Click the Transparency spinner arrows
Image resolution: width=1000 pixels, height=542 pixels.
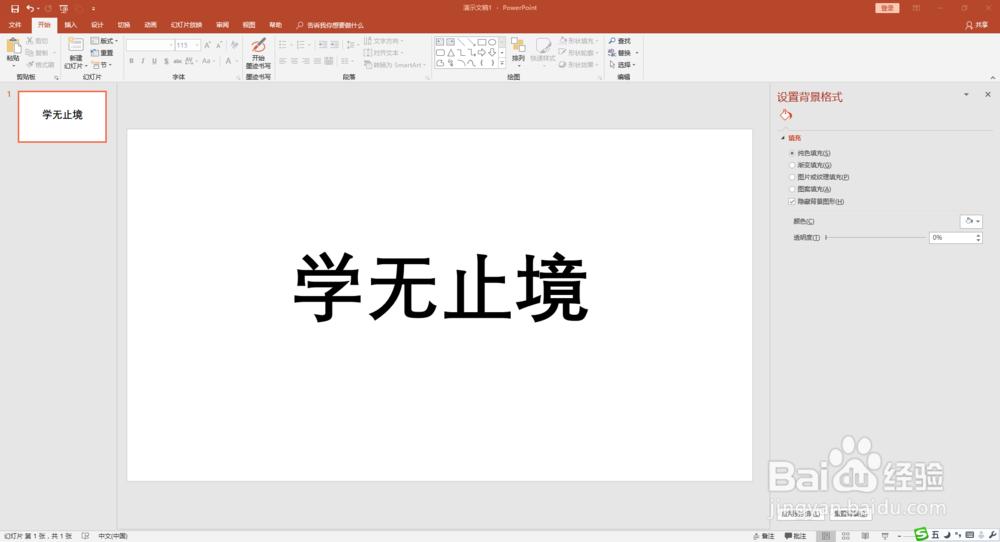click(x=978, y=238)
